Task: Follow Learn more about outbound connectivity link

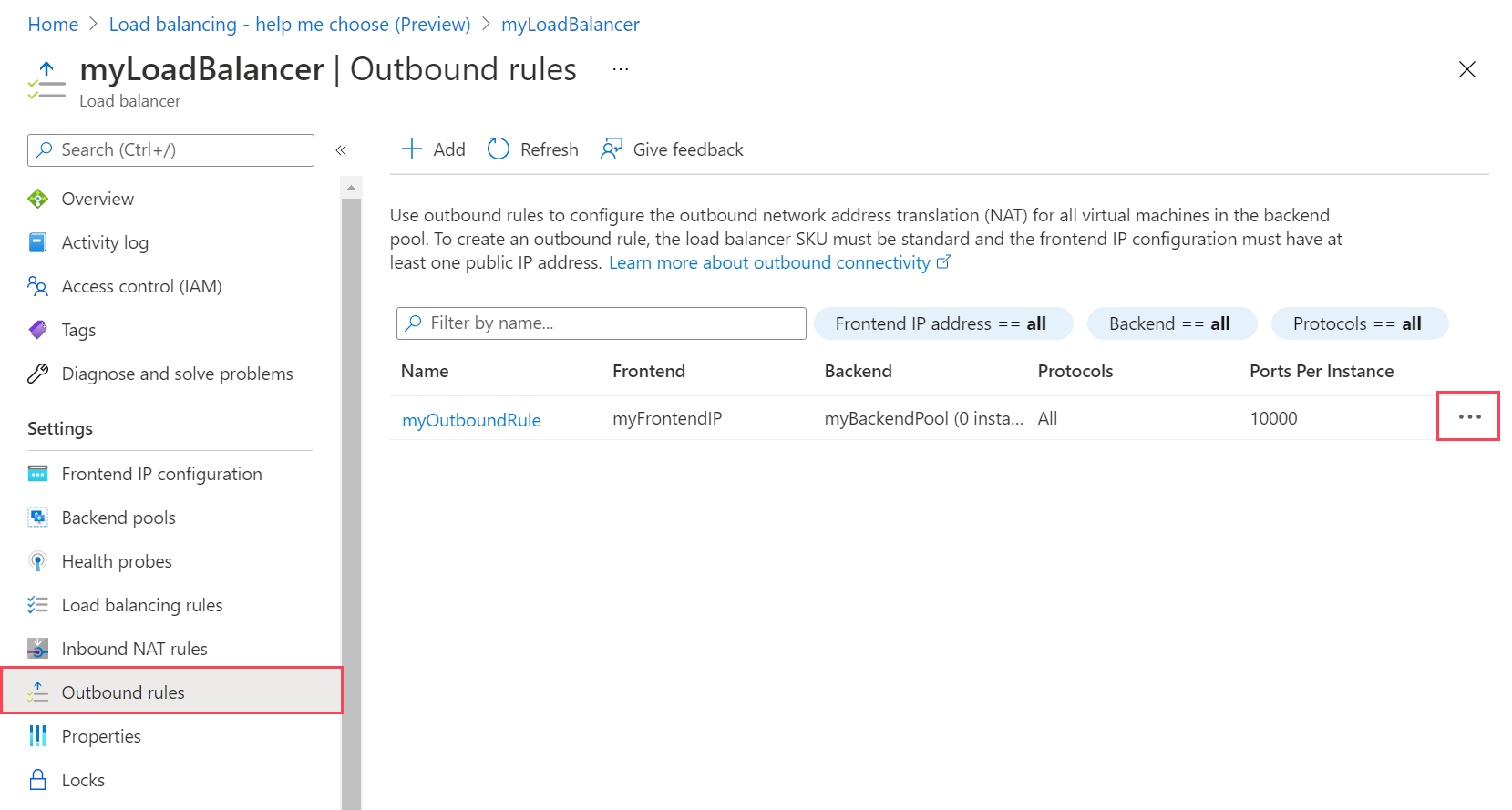Action: (769, 262)
